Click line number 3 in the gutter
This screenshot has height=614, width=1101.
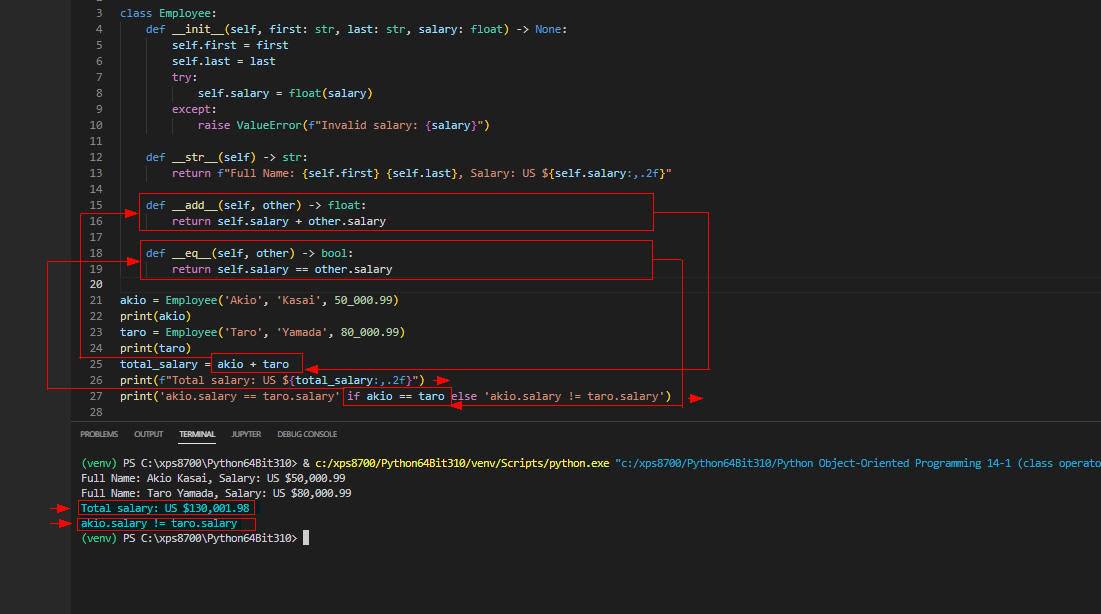click(x=99, y=13)
